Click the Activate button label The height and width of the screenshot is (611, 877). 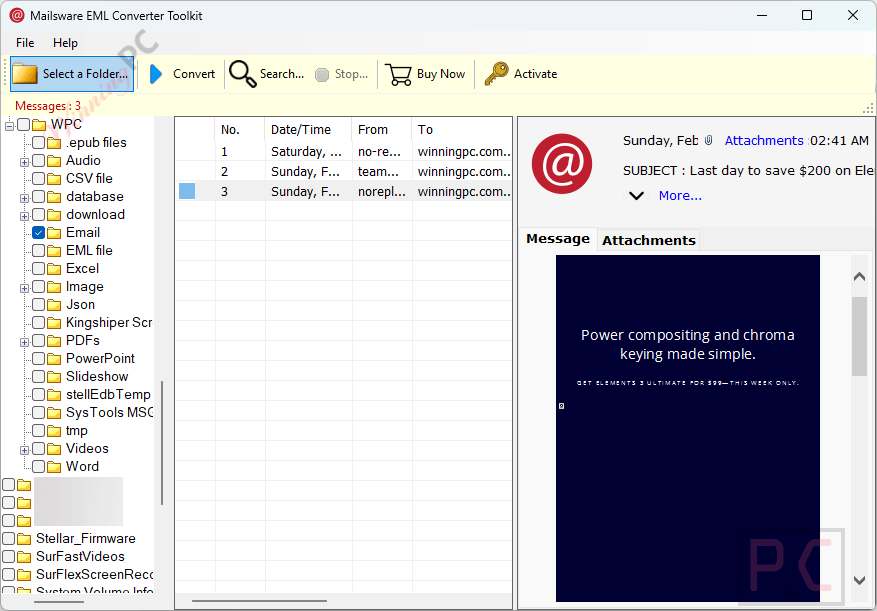(x=535, y=74)
